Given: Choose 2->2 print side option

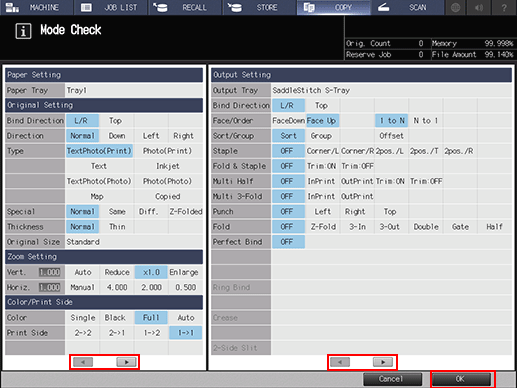Looking at the screenshot, I should click(x=83, y=333).
